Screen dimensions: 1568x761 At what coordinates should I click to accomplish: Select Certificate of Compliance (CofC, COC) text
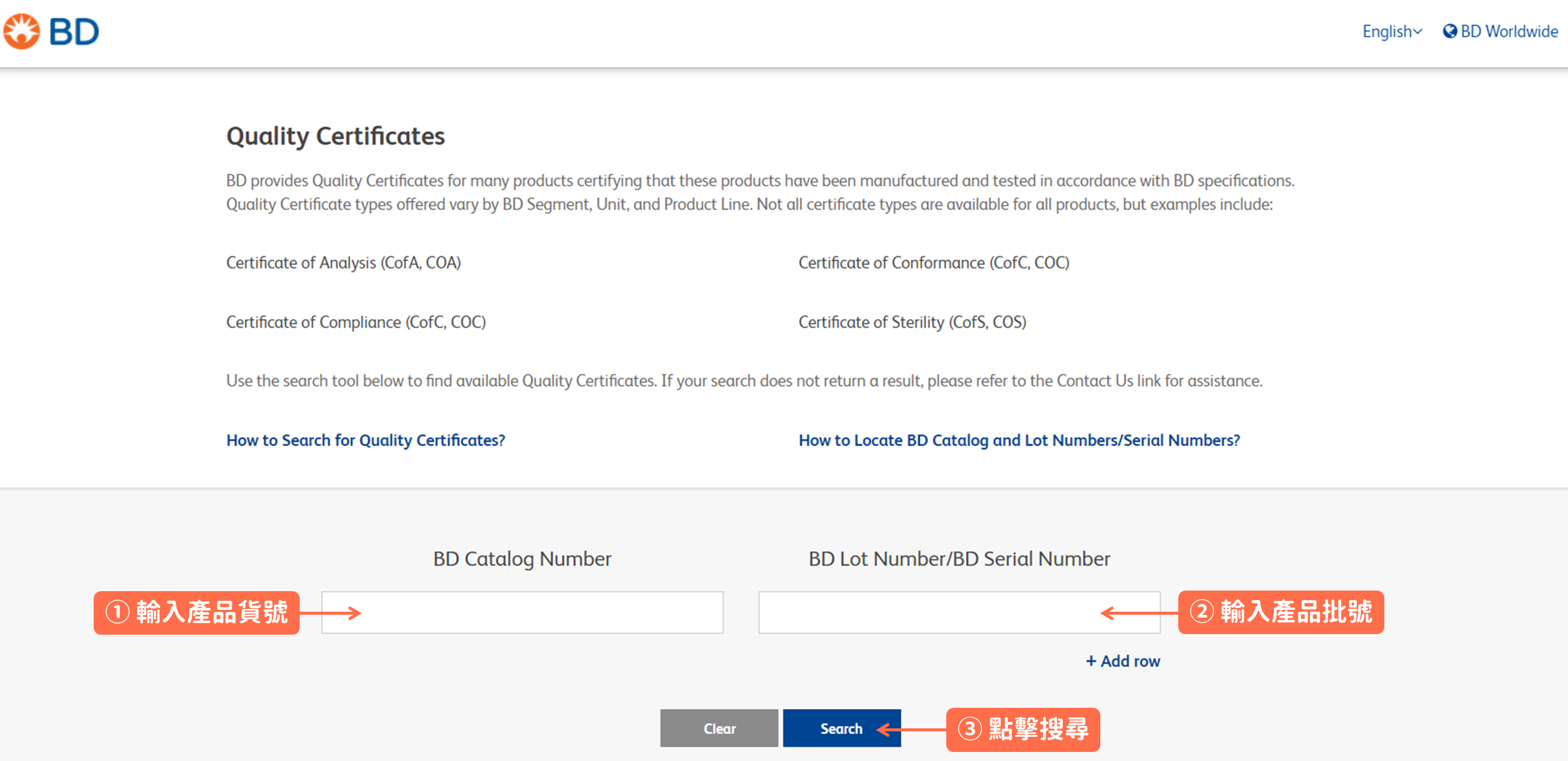355,322
